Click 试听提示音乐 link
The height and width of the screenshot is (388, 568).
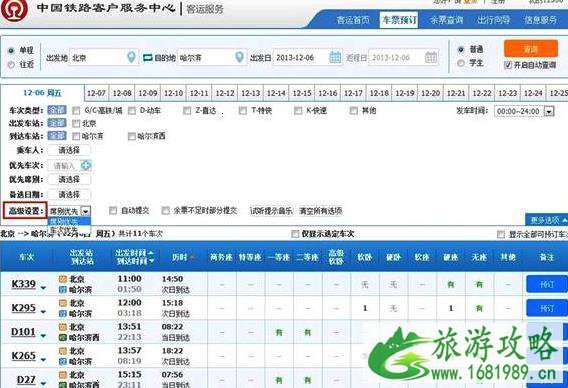pos(271,211)
